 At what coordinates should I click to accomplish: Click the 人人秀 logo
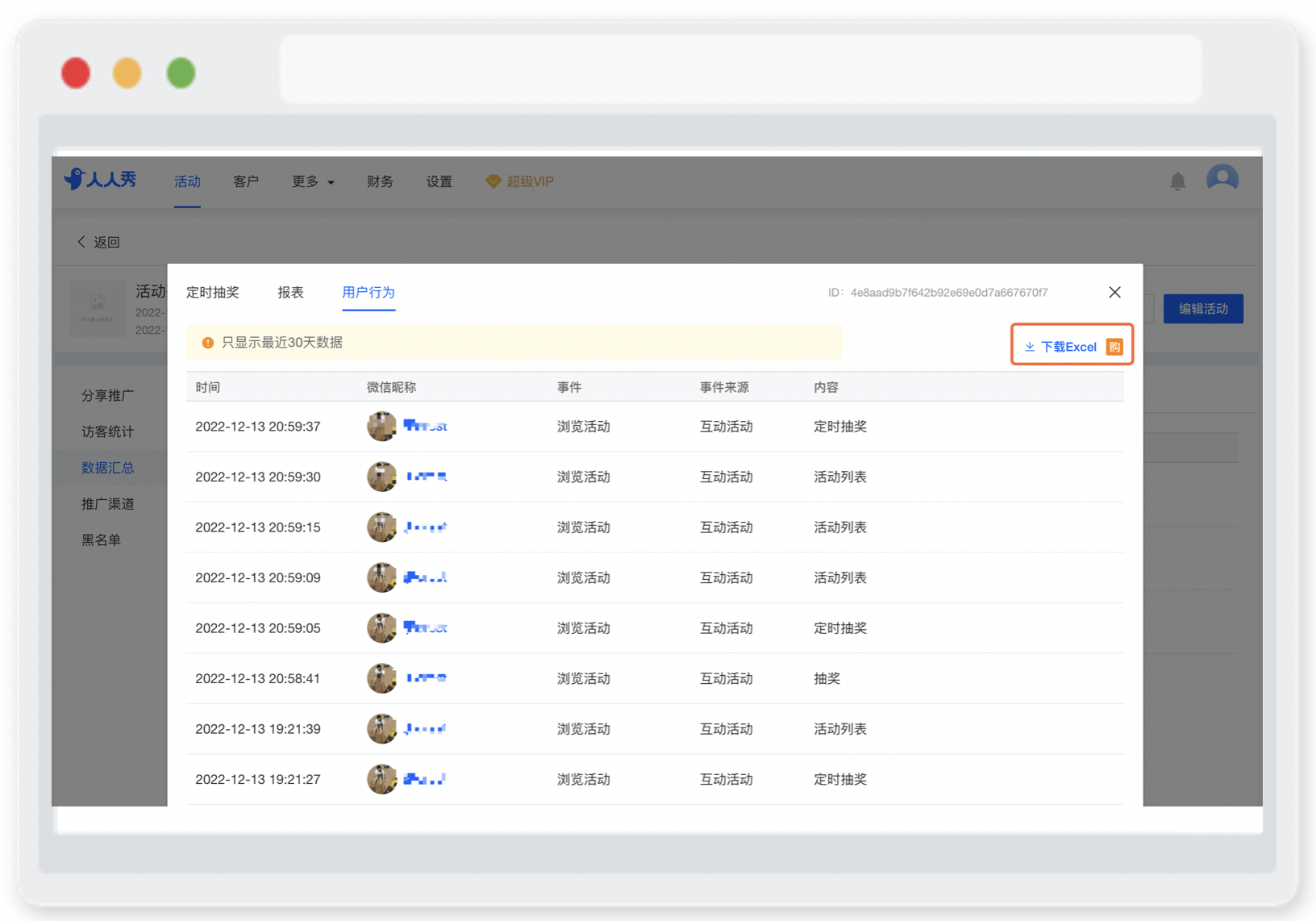[x=100, y=179]
